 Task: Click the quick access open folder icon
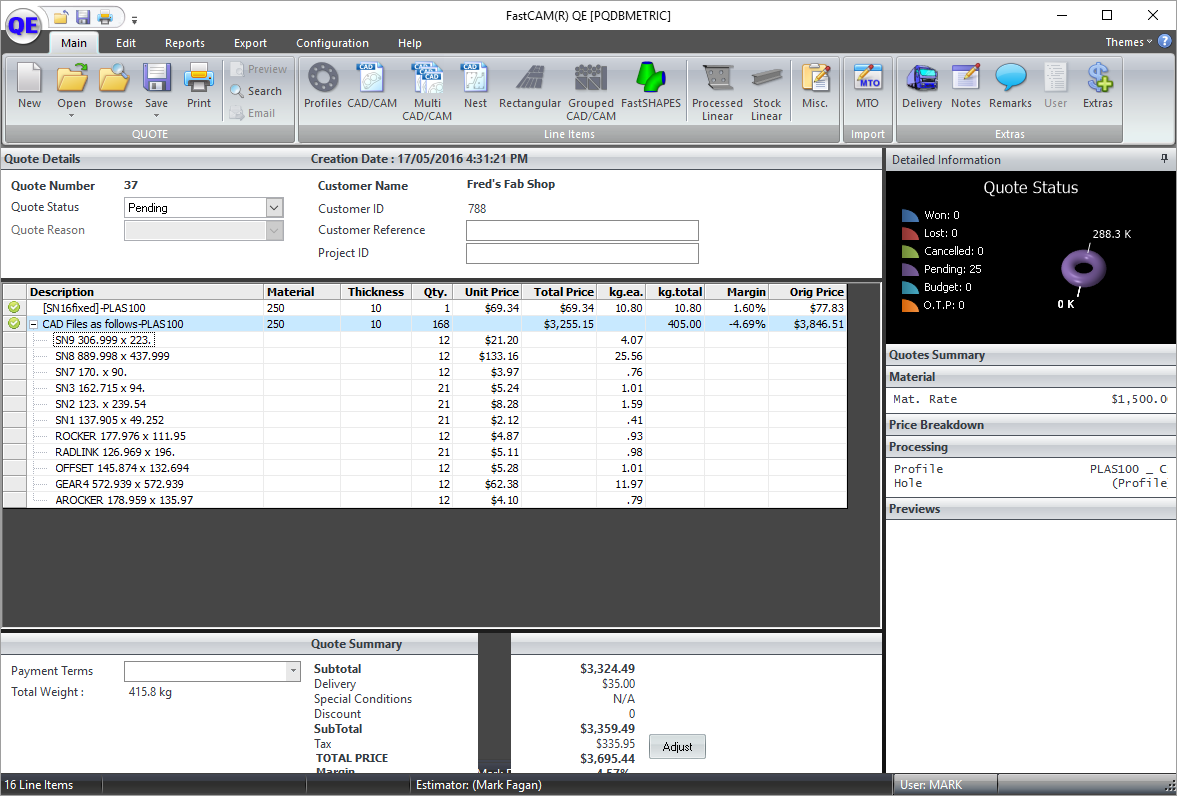point(62,17)
